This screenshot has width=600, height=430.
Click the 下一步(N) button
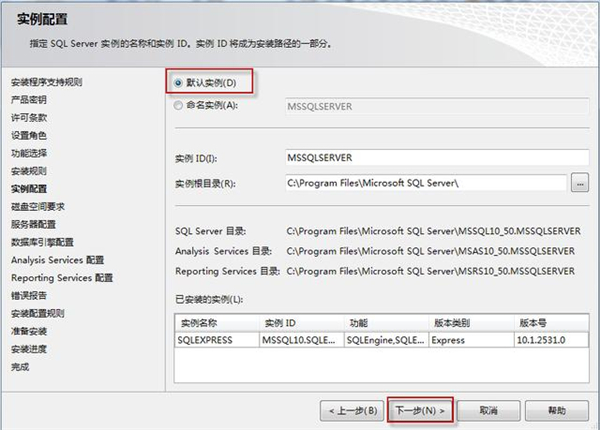(x=420, y=410)
